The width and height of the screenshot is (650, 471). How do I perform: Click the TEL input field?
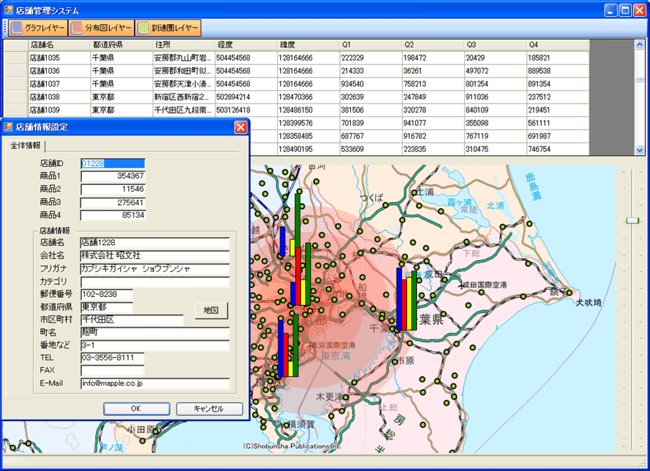click(112, 357)
